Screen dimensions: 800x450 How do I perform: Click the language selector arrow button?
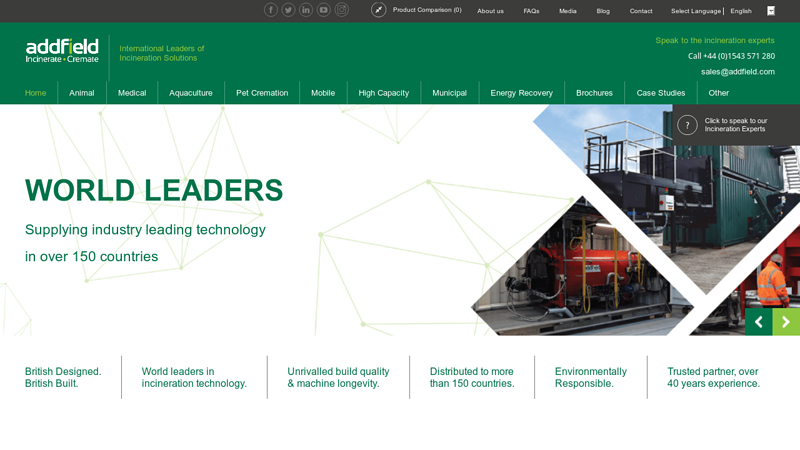(x=771, y=11)
